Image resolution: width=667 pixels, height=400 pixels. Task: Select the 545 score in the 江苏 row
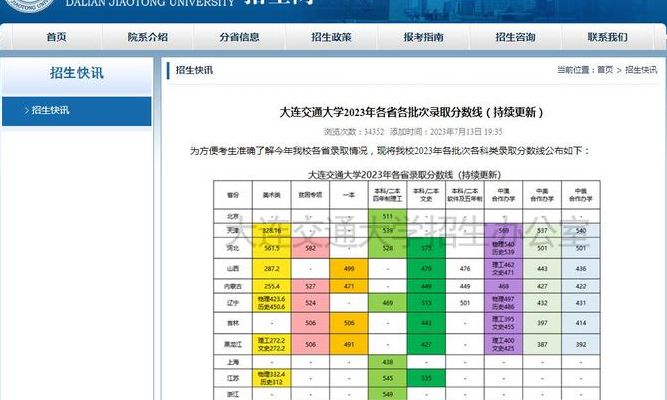click(388, 378)
